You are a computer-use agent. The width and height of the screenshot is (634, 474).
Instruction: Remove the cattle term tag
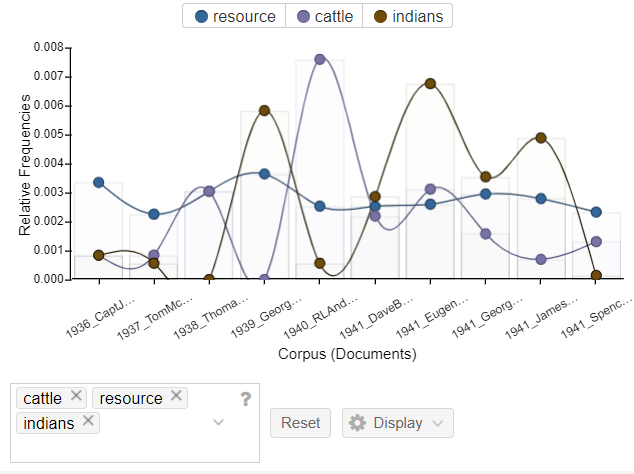(x=76, y=396)
